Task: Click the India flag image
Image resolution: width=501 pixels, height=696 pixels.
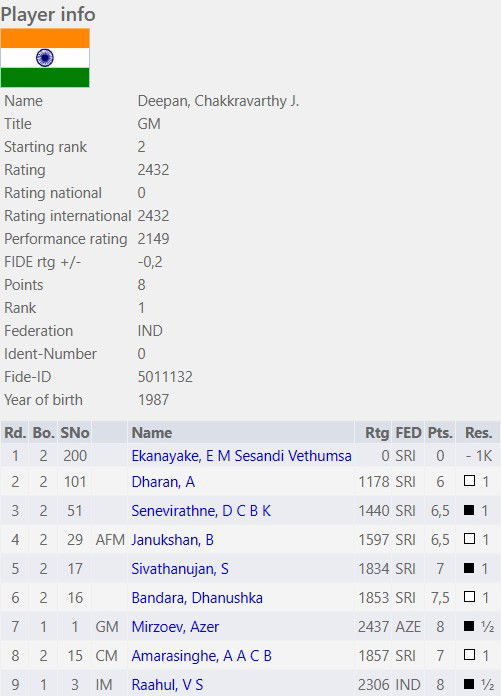Action: tap(45, 58)
